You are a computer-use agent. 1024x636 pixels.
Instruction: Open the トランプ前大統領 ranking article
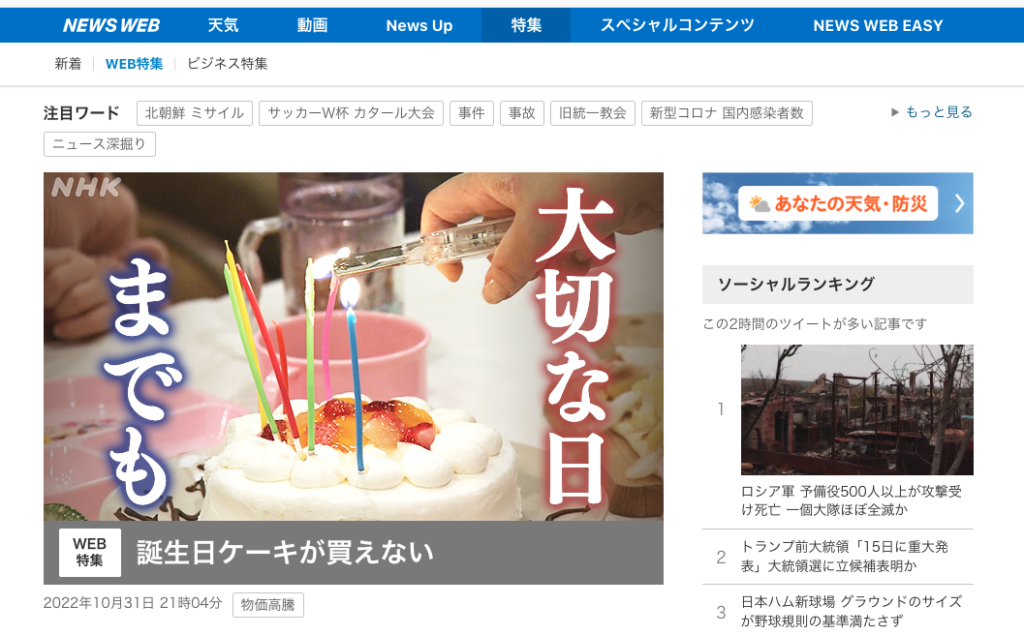(844, 556)
